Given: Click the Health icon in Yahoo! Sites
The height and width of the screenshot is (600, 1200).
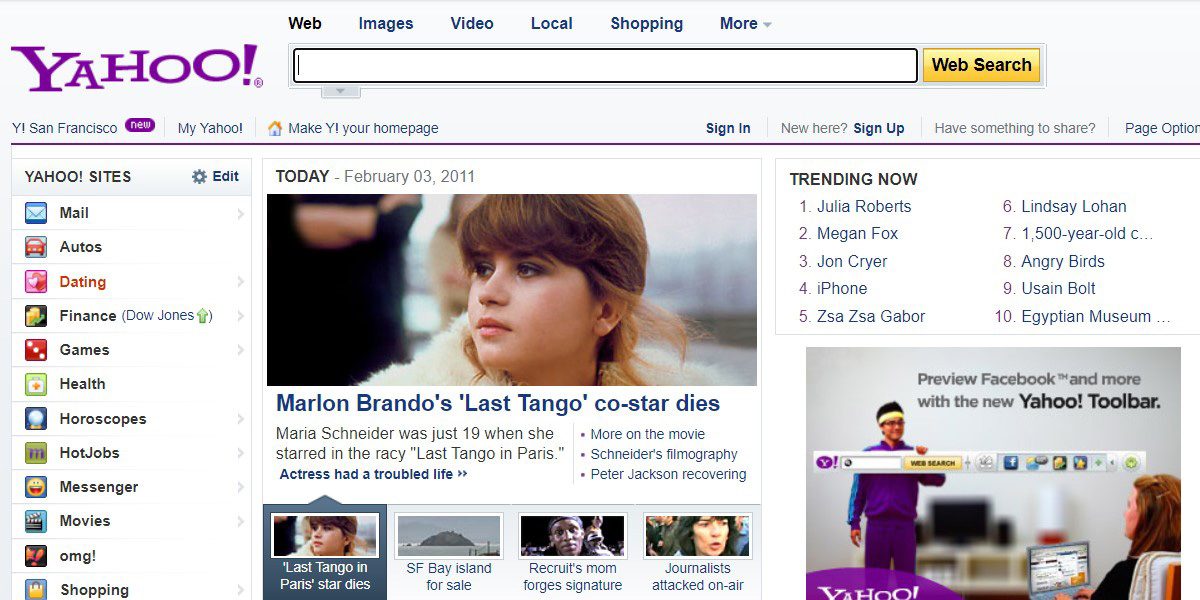Looking at the screenshot, I should (x=36, y=384).
